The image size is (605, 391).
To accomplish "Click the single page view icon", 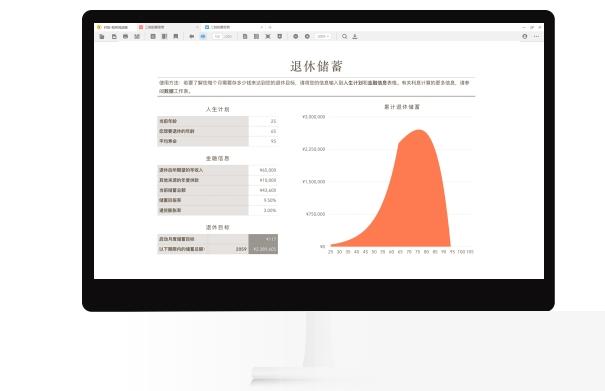I will [x=245, y=36].
